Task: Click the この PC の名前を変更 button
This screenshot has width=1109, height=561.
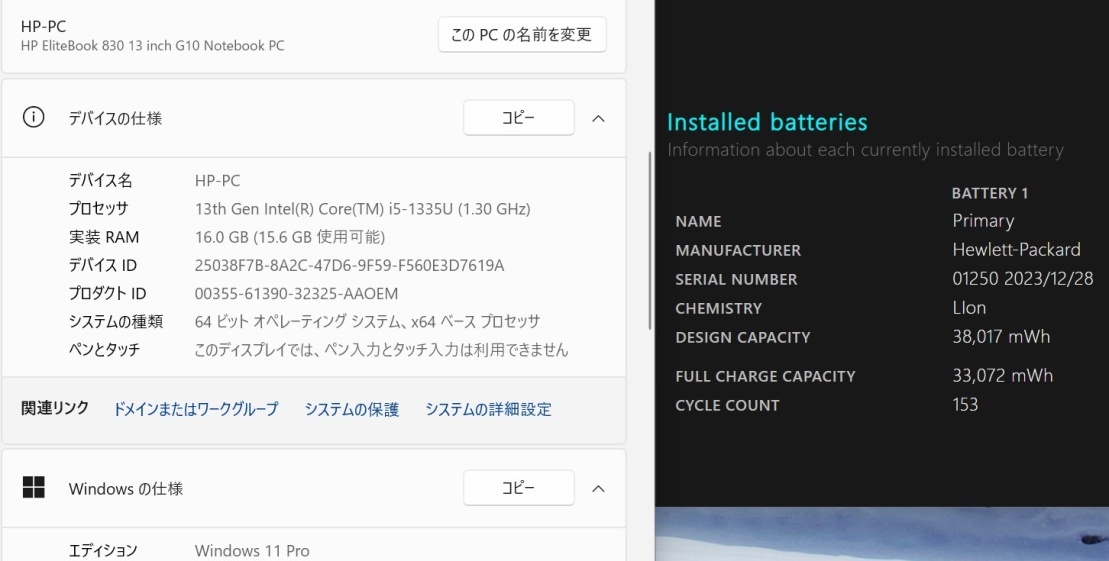Action: coord(521,35)
